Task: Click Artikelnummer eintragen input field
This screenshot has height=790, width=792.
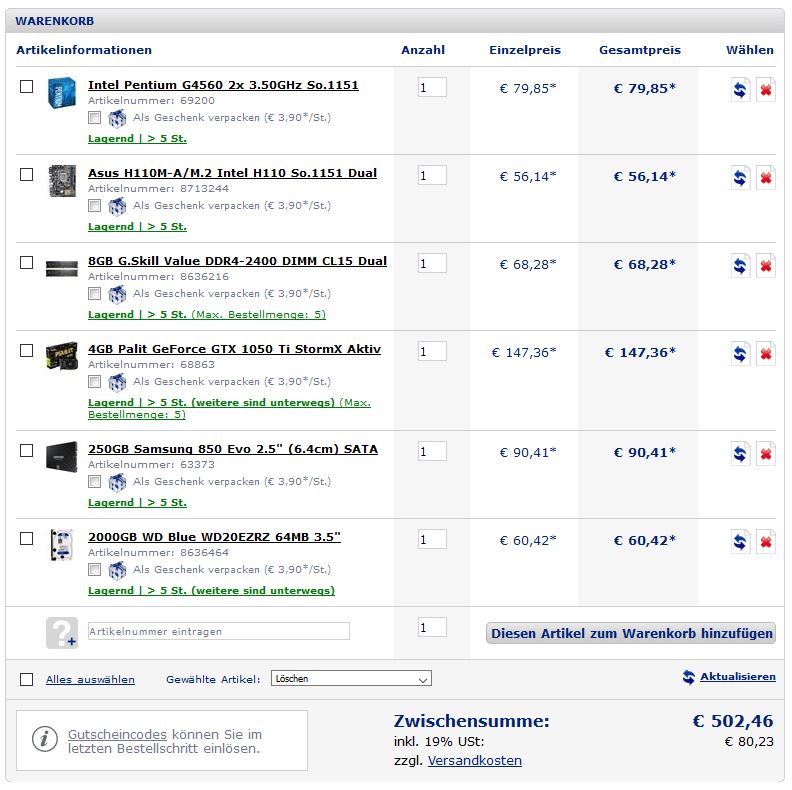Action: [219, 631]
